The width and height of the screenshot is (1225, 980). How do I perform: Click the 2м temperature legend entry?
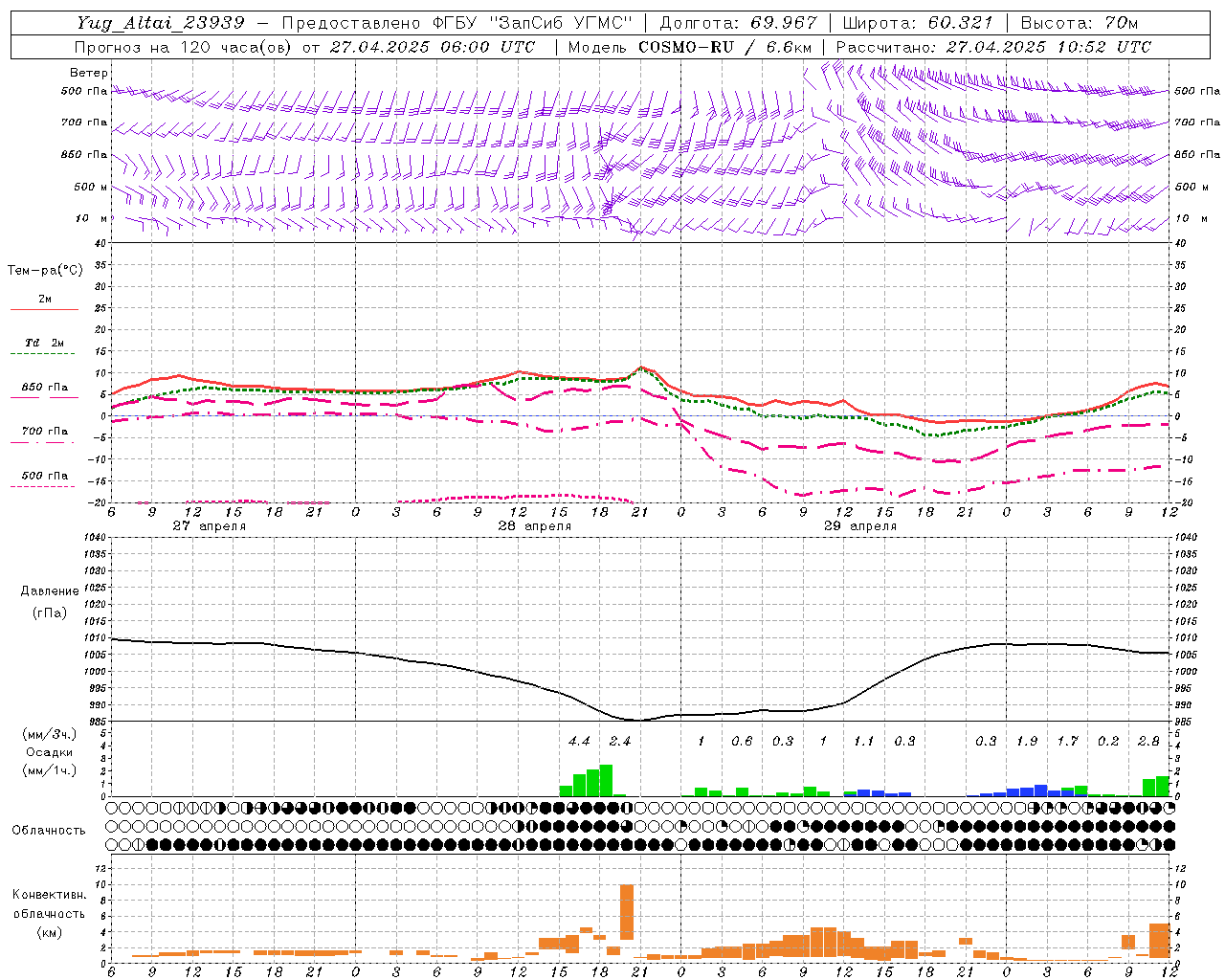[x=44, y=302]
